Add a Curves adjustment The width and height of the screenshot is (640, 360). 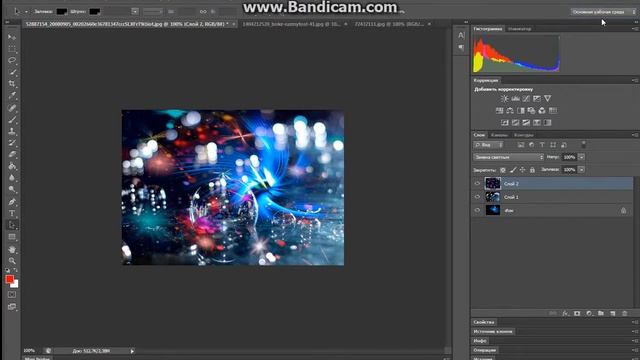point(526,99)
